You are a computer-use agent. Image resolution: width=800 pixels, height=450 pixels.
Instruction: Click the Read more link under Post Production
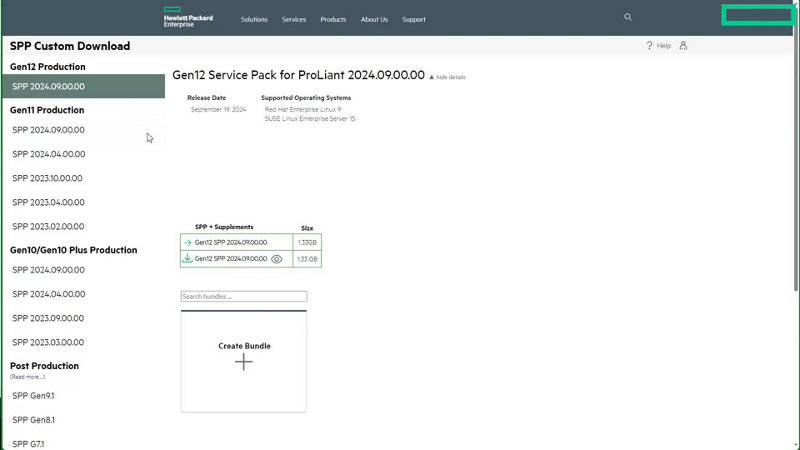pyautogui.click(x=27, y=377)
